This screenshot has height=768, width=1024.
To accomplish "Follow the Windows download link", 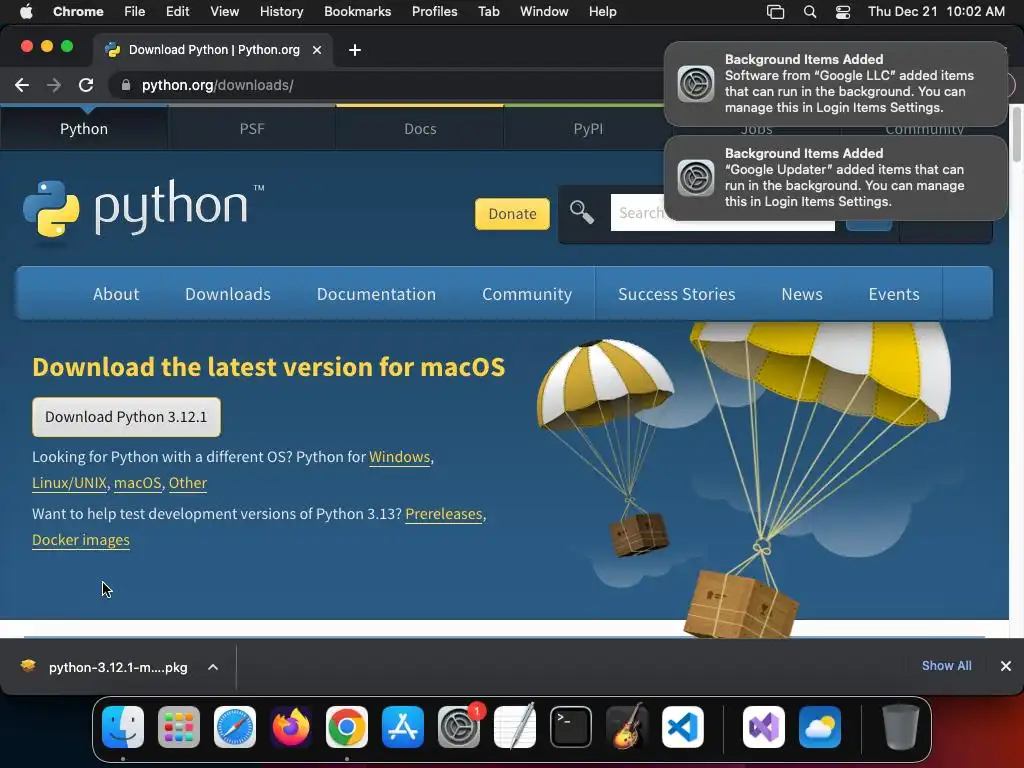I will (400, 456).
